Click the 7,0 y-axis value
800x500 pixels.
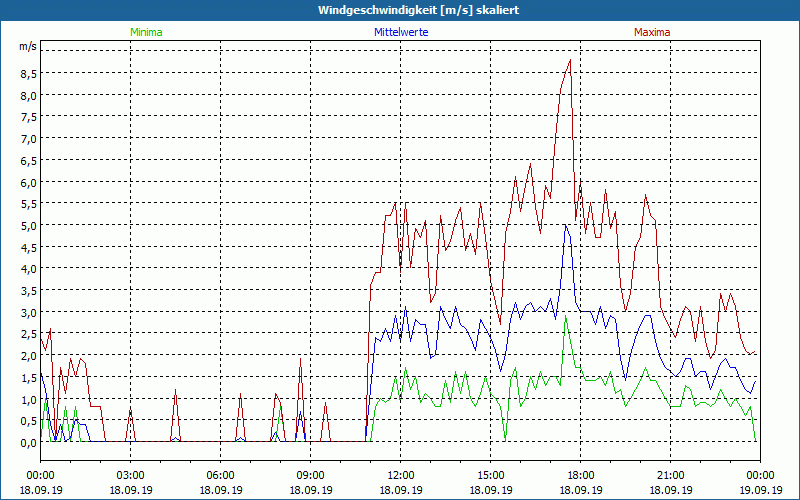28,139
